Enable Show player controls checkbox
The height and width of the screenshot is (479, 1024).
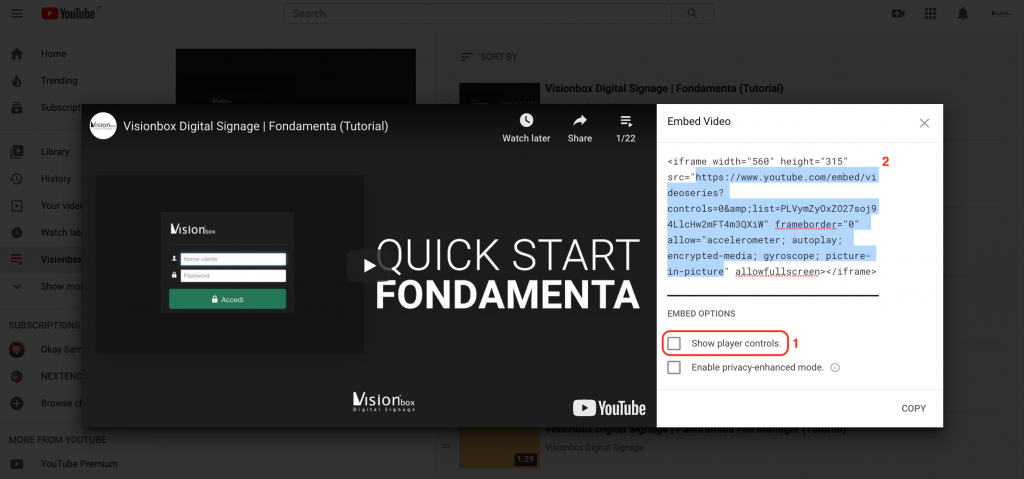click(x=674, y=343)
